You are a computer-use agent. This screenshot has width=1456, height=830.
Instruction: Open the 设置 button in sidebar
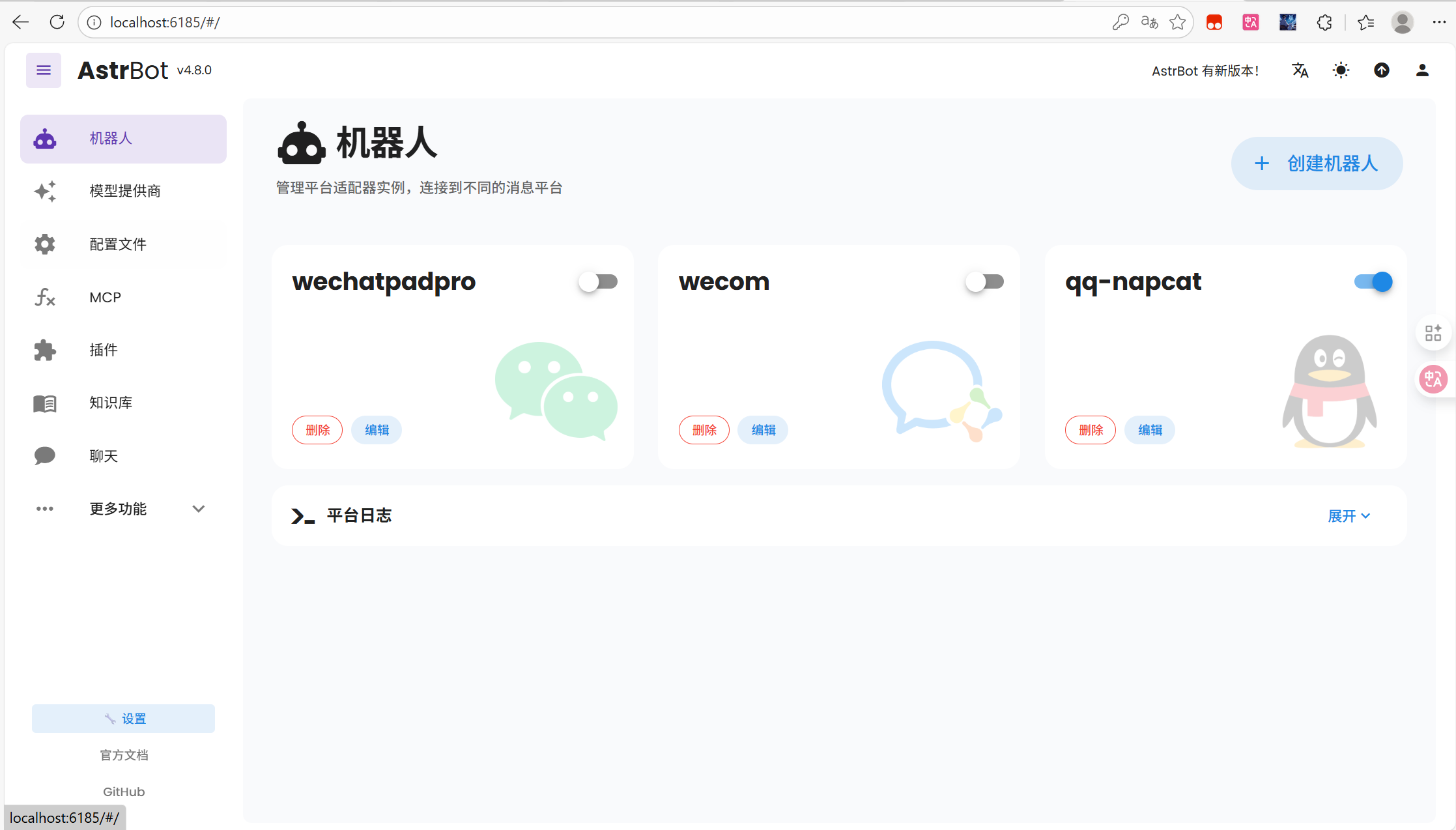tap(123, 719)
